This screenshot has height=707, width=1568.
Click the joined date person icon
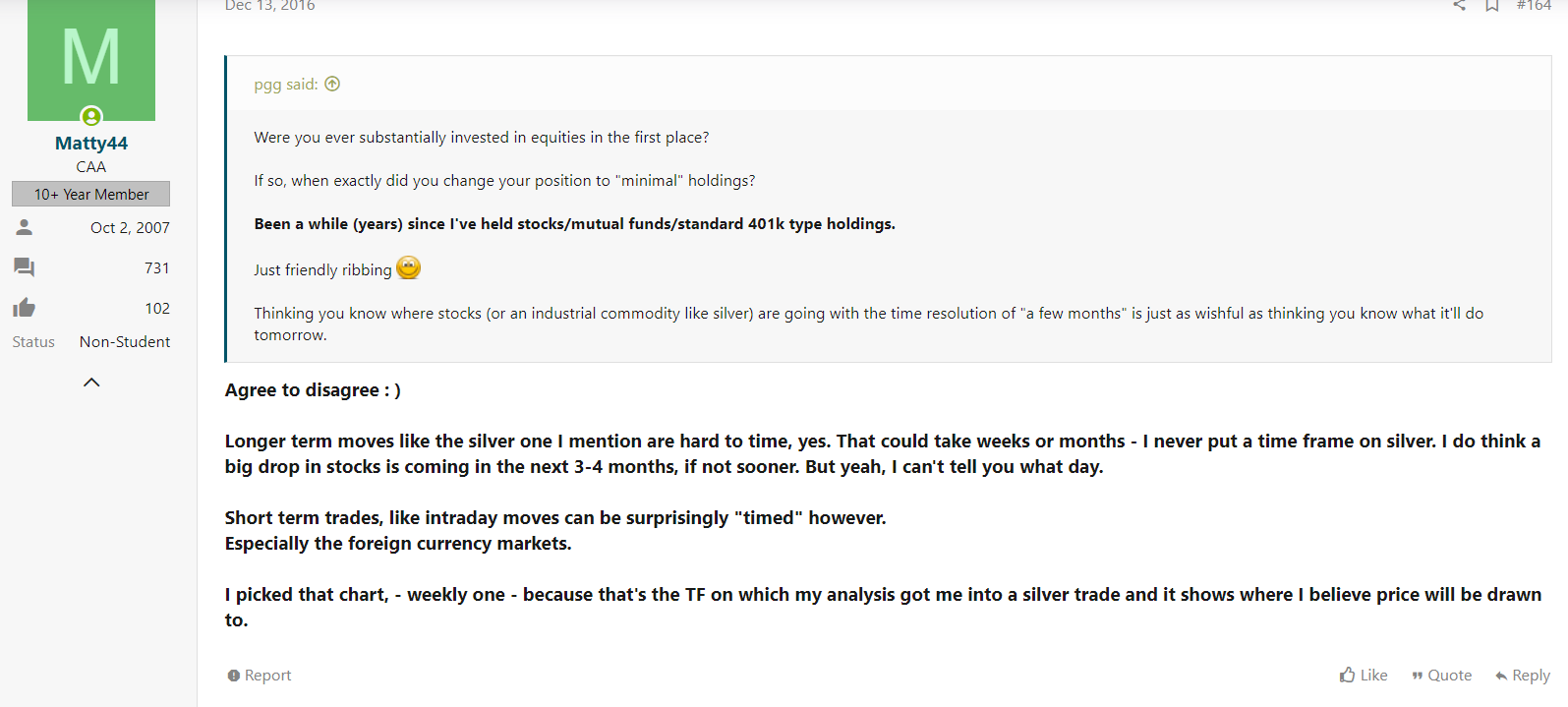(x=25, y=227)
